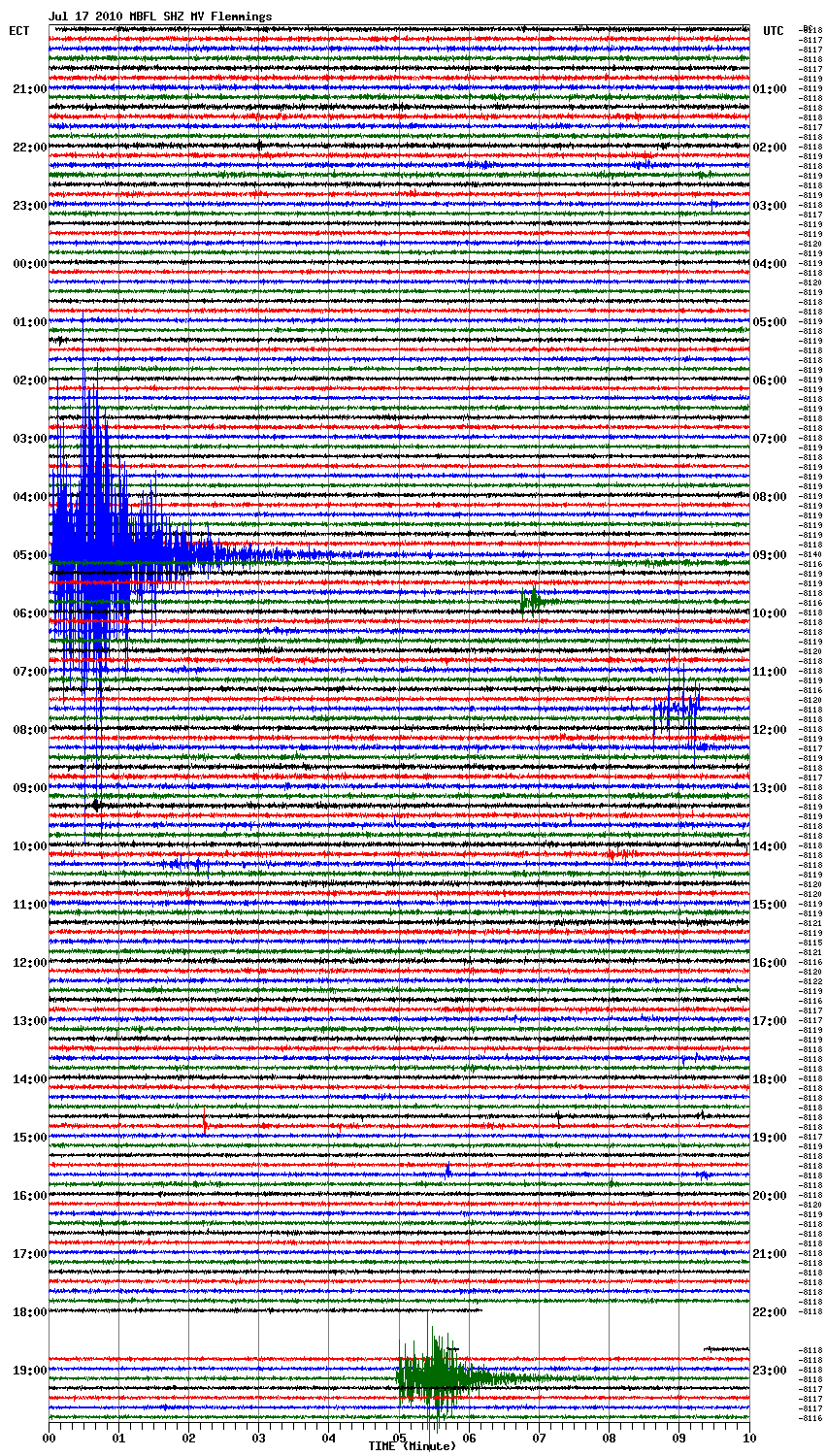This screenshot has height=1456, width=827.
Task: Click the UTC 21:00 time label
Action: tap(769, 1254)
